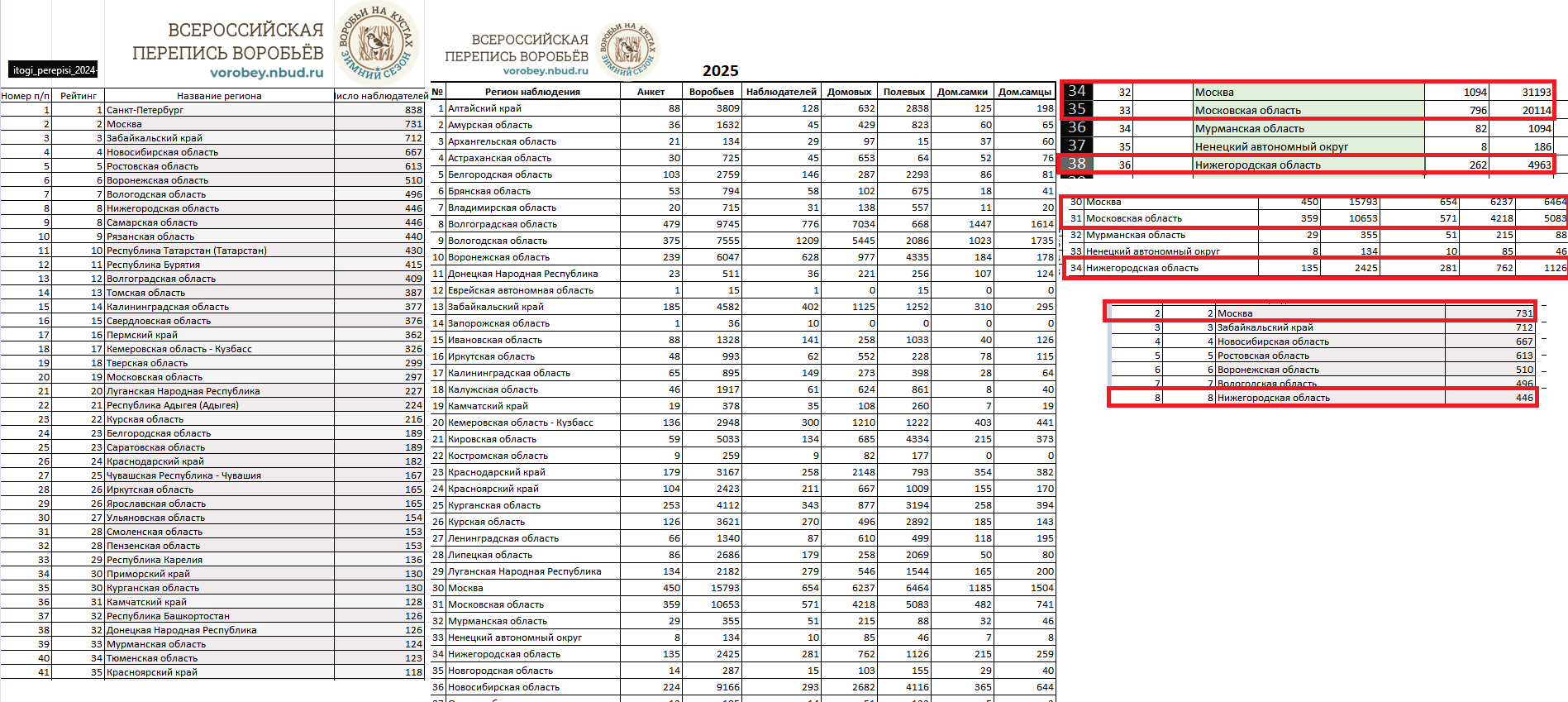Click the 9745 sparrows value for Волгоградская область
Viewport: 1568px width, 702px height.
pos(712,224)
